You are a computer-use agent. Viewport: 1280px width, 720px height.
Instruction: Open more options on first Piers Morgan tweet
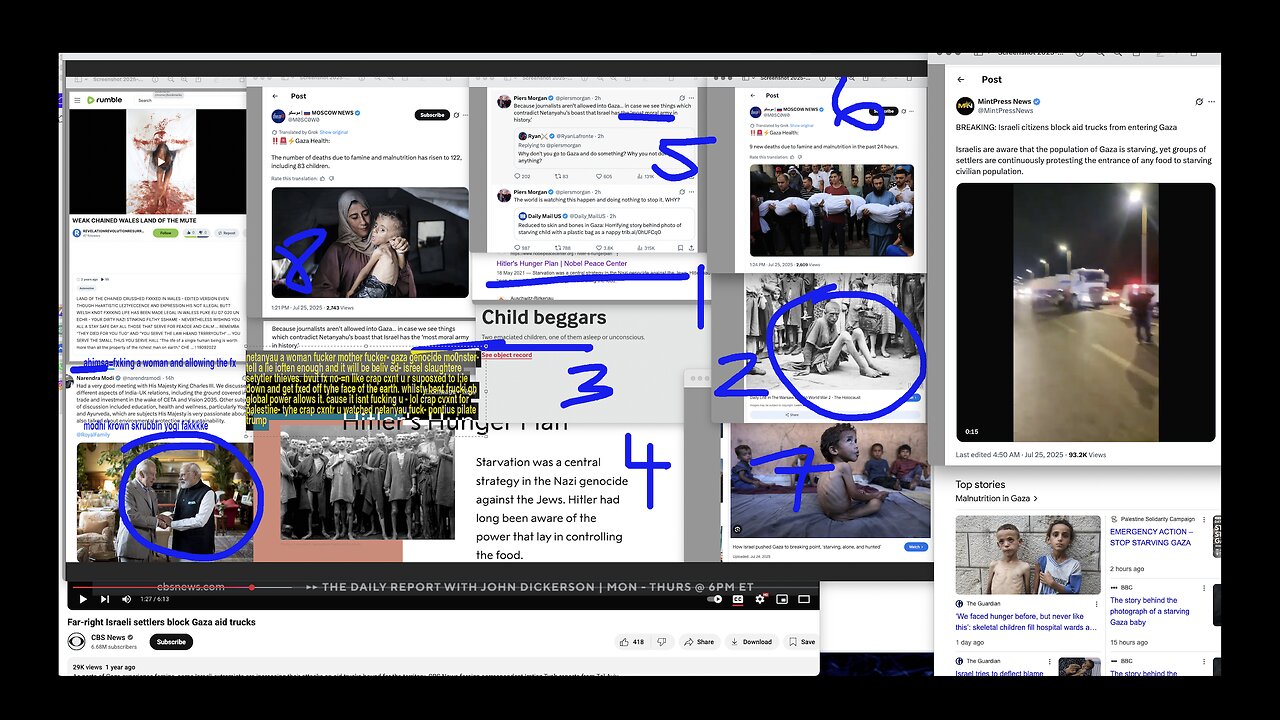pos(692,99)
